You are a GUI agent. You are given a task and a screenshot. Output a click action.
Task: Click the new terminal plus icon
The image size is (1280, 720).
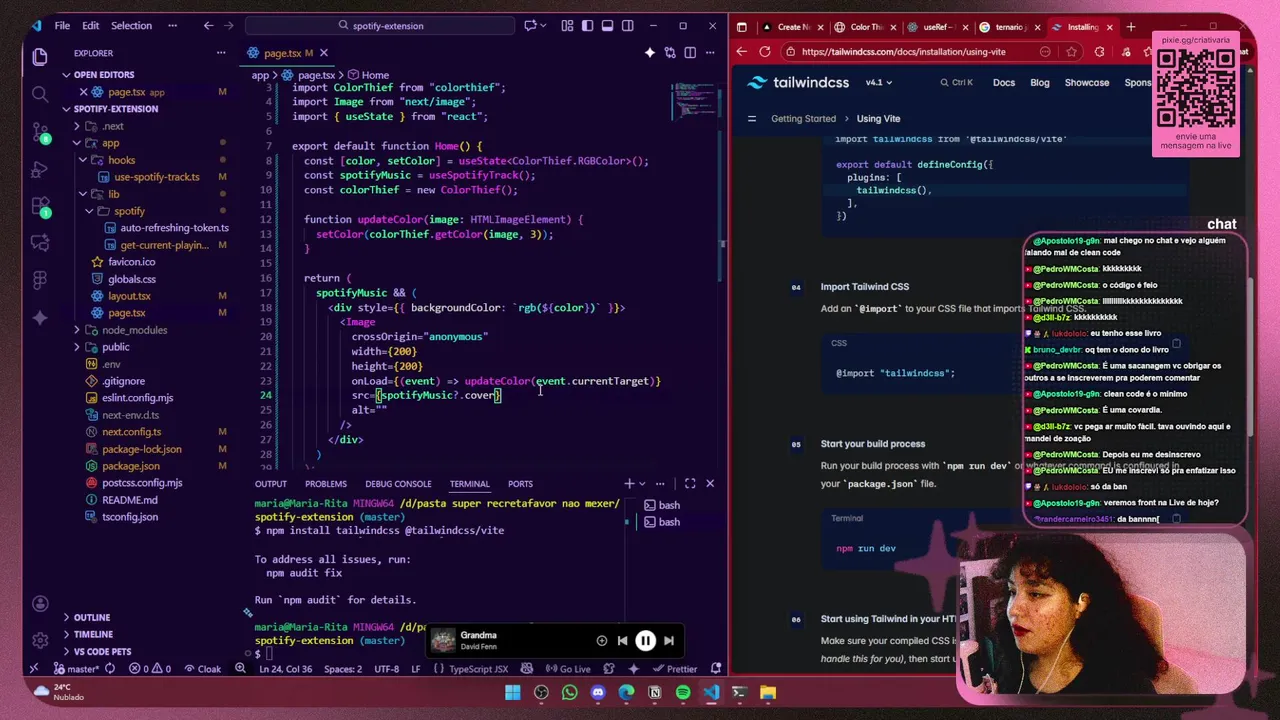coord(629,484)
